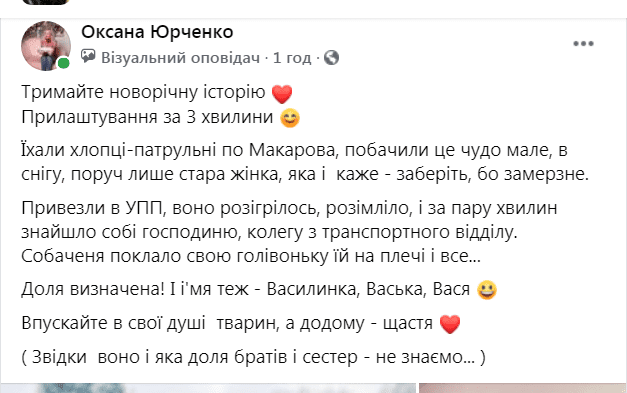The height and width of the screenshot is (393, 627).
Task: Click grinning emoji after "Вася"
Action: coord(487,290)
